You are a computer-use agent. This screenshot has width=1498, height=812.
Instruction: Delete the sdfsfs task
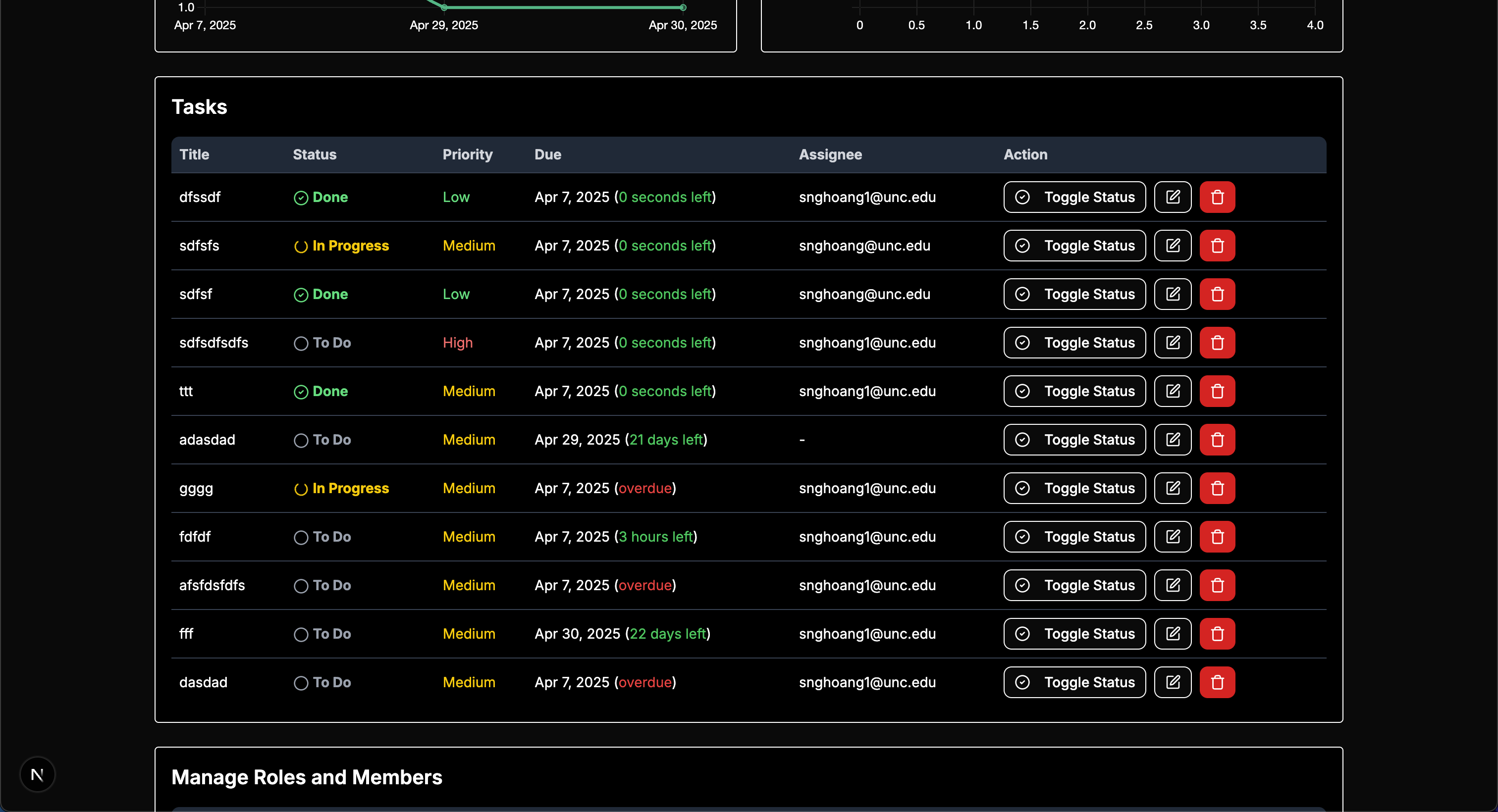tap(1217, 245)
